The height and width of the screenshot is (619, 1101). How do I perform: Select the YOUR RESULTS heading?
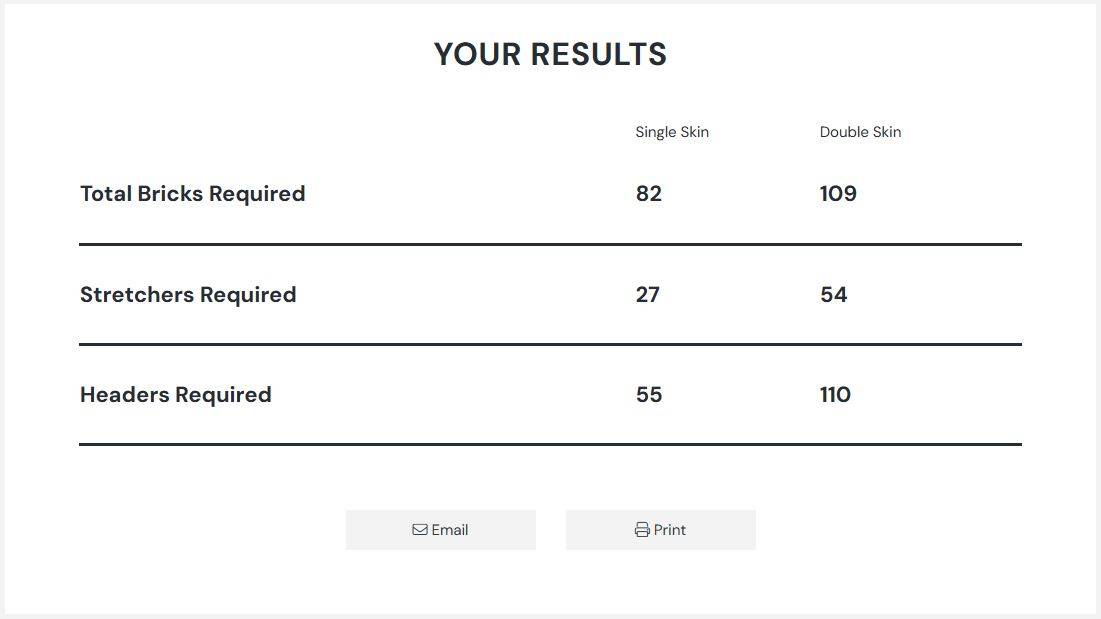point(550,54)
